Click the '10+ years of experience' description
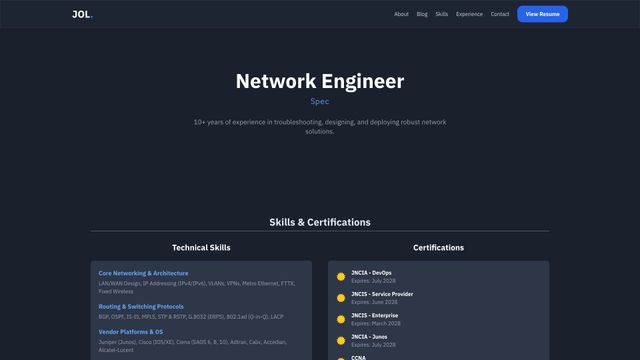This screenshot has height=360, width=640. pos(320,127)
